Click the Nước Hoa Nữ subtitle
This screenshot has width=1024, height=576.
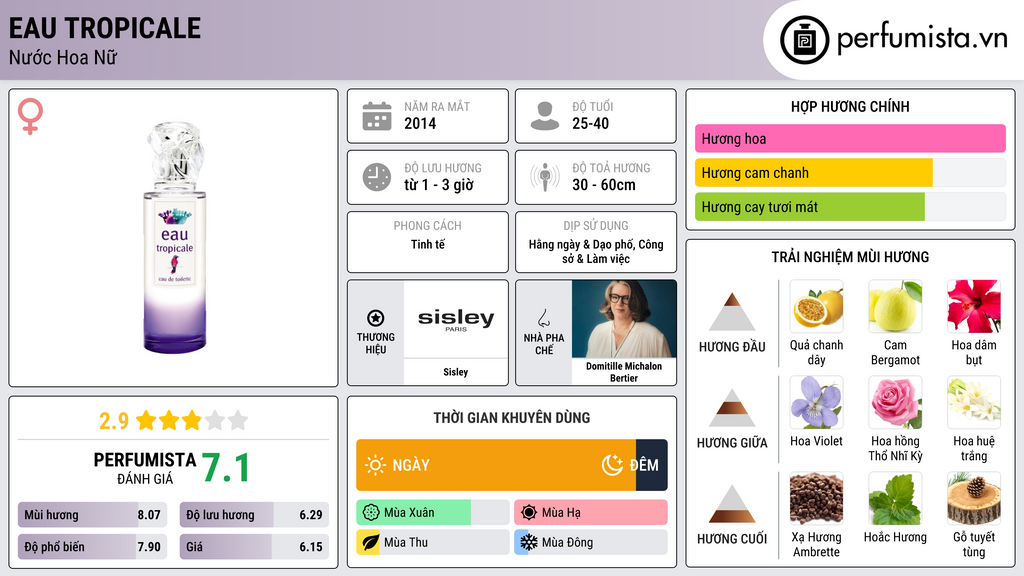click(63, 58)
